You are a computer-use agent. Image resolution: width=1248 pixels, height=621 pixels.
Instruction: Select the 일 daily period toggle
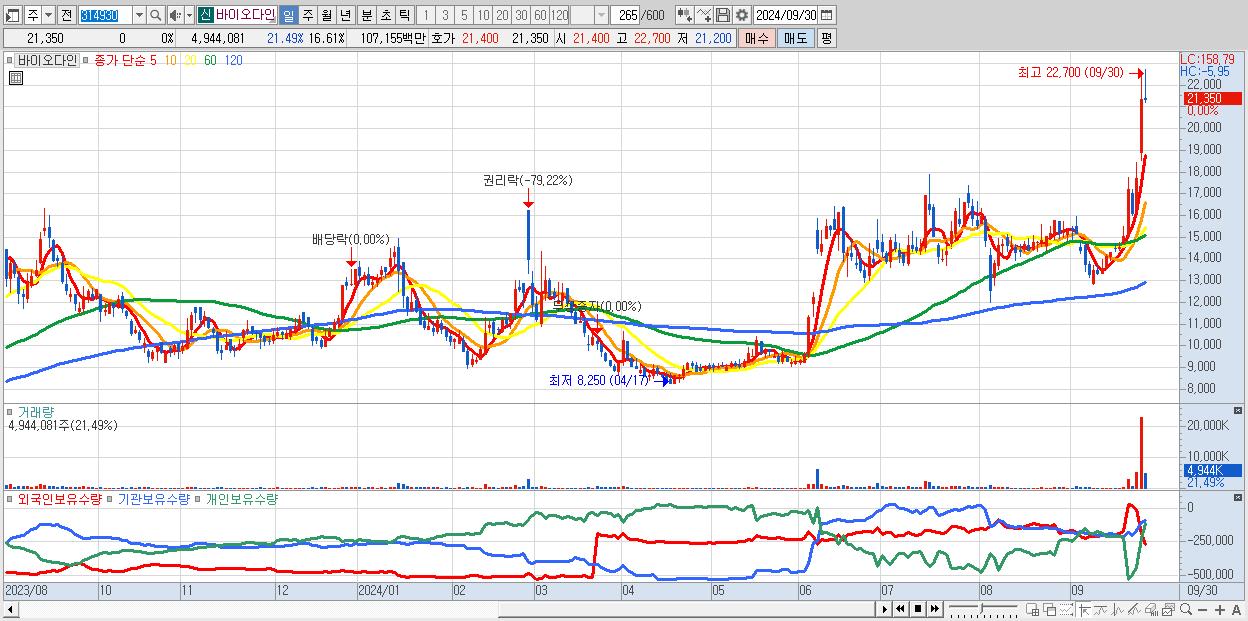pyautogui.click(x=288, y=16)
